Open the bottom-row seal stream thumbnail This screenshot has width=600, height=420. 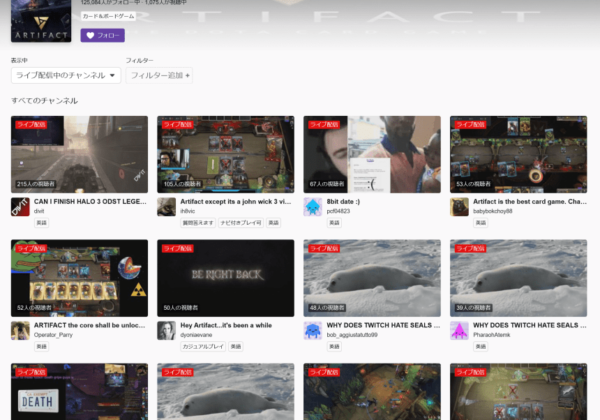pyautogui.click(x=226, y=392)
